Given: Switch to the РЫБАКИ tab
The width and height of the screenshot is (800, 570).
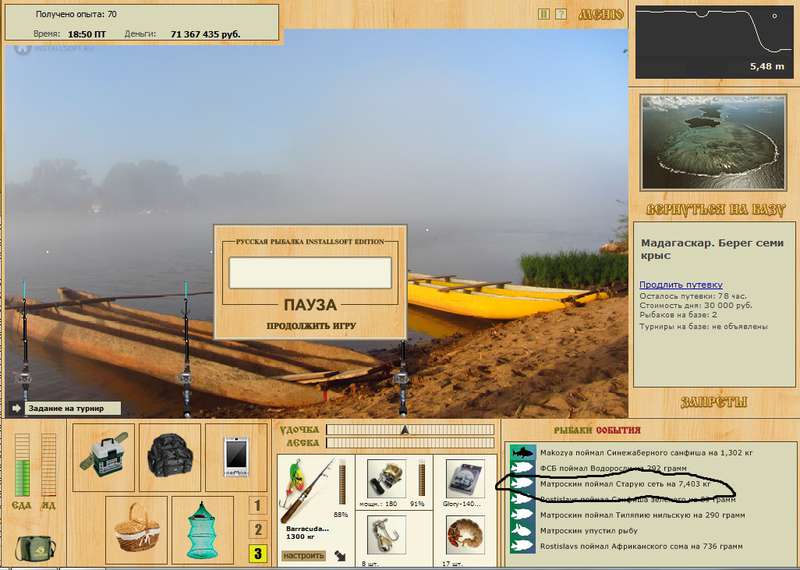Looking at the screenshot, I should click(573, 430).
